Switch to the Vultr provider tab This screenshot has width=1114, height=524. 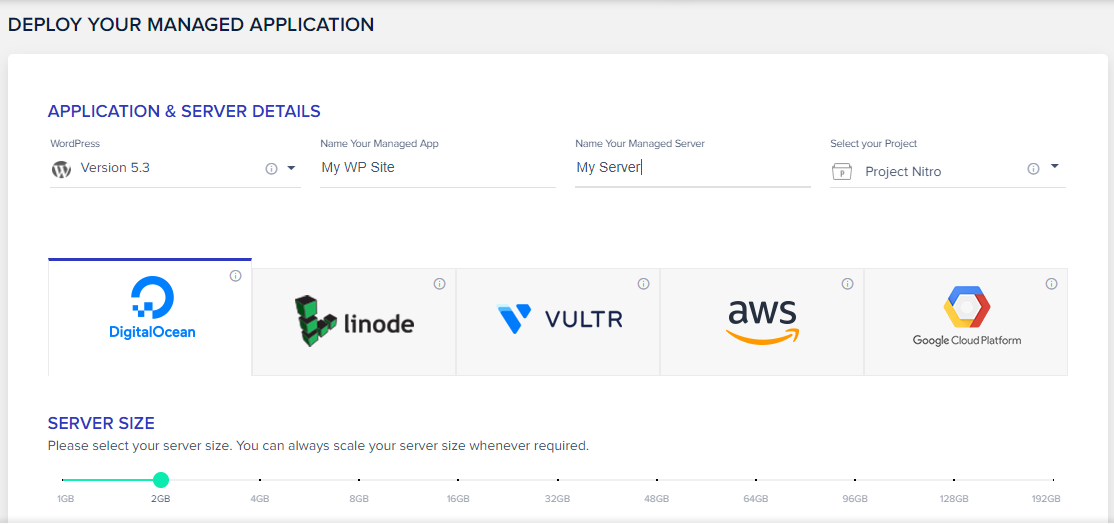(x=558, y=322)
